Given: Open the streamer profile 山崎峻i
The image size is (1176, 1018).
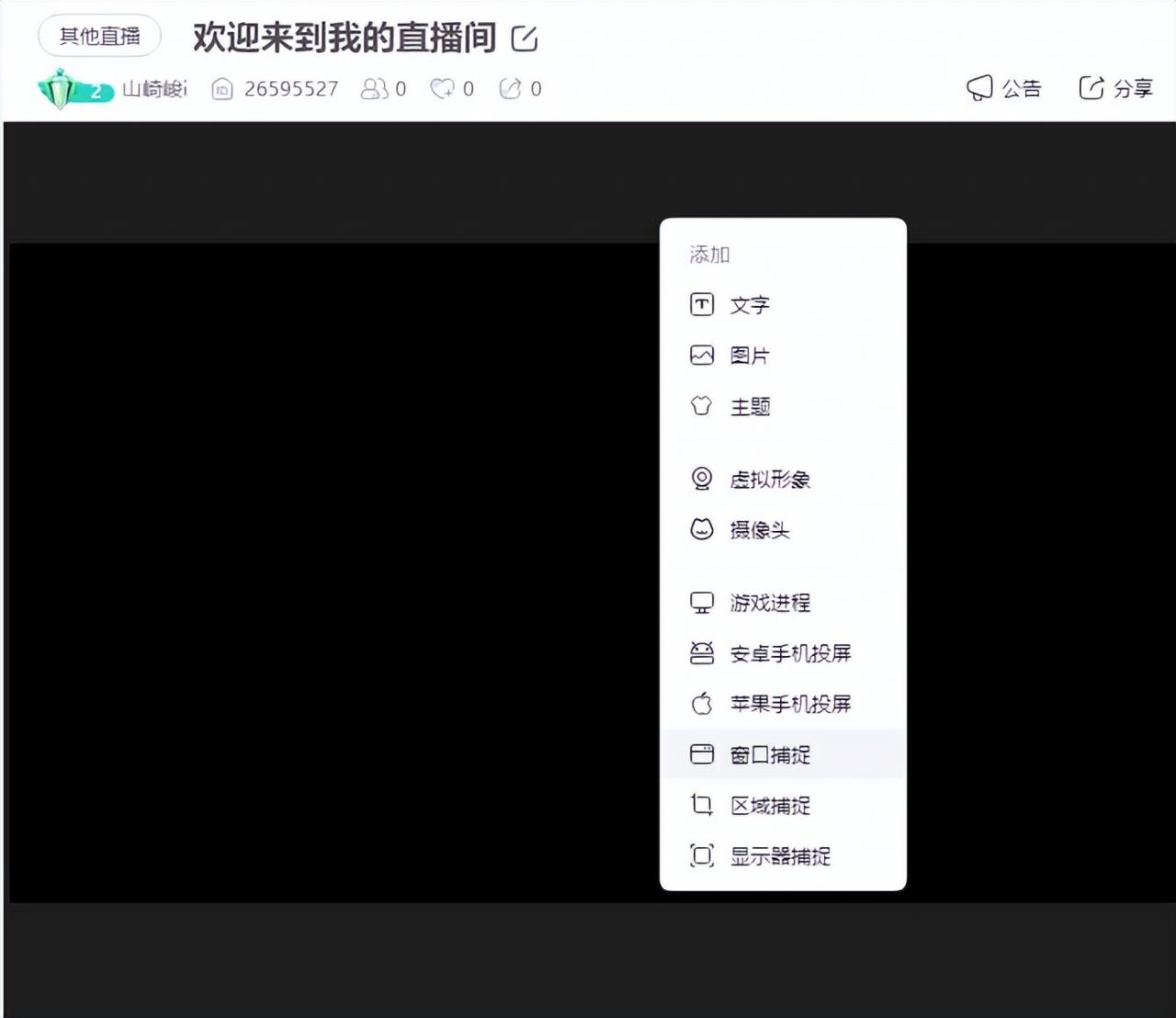Looking at the screenshot, I should [153, 88].
